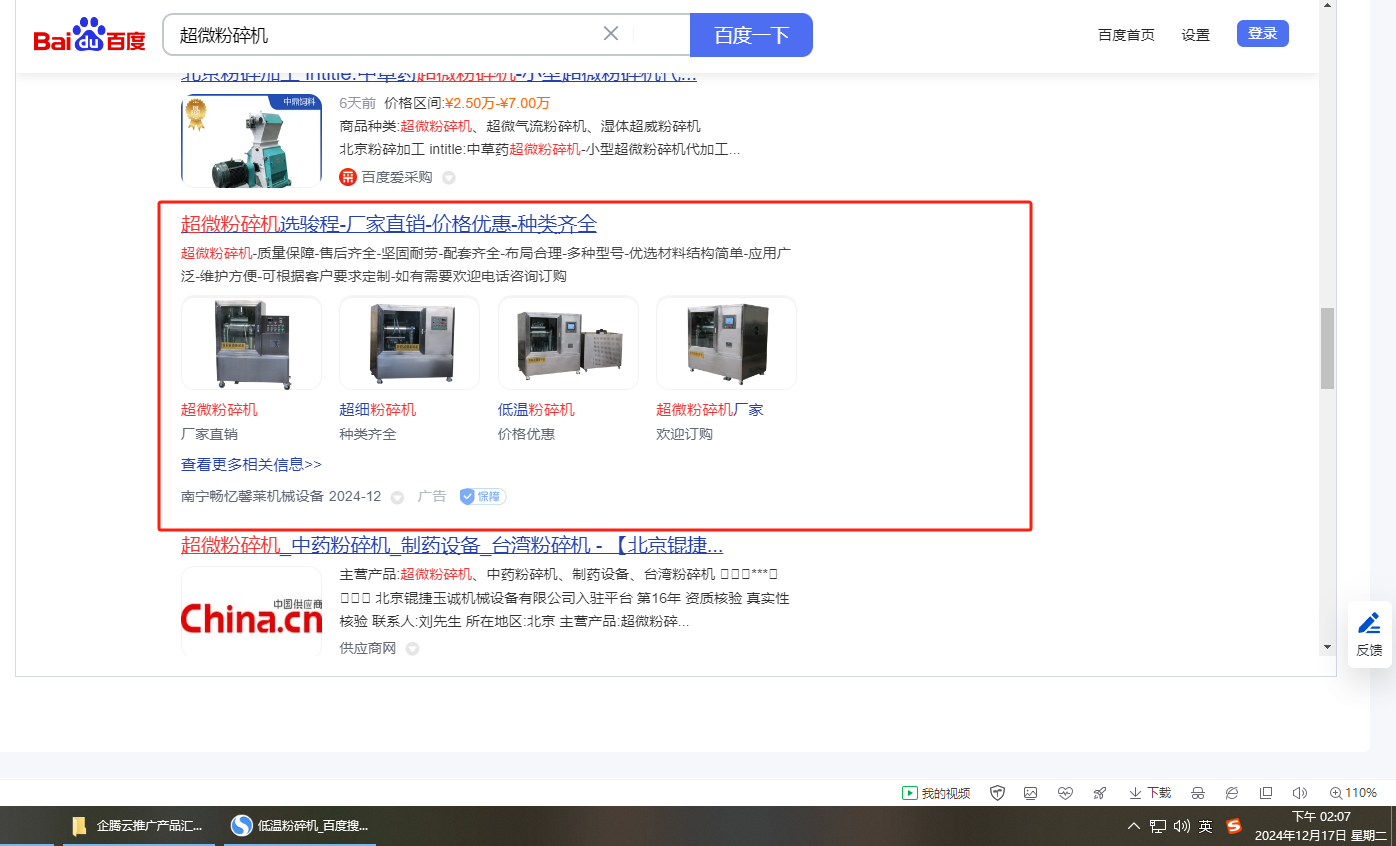Image resolution: width=1396 pixels, height=846 pixels.
Task: Click the scrollbar up arrow
Action: [x=1327, y=6]
